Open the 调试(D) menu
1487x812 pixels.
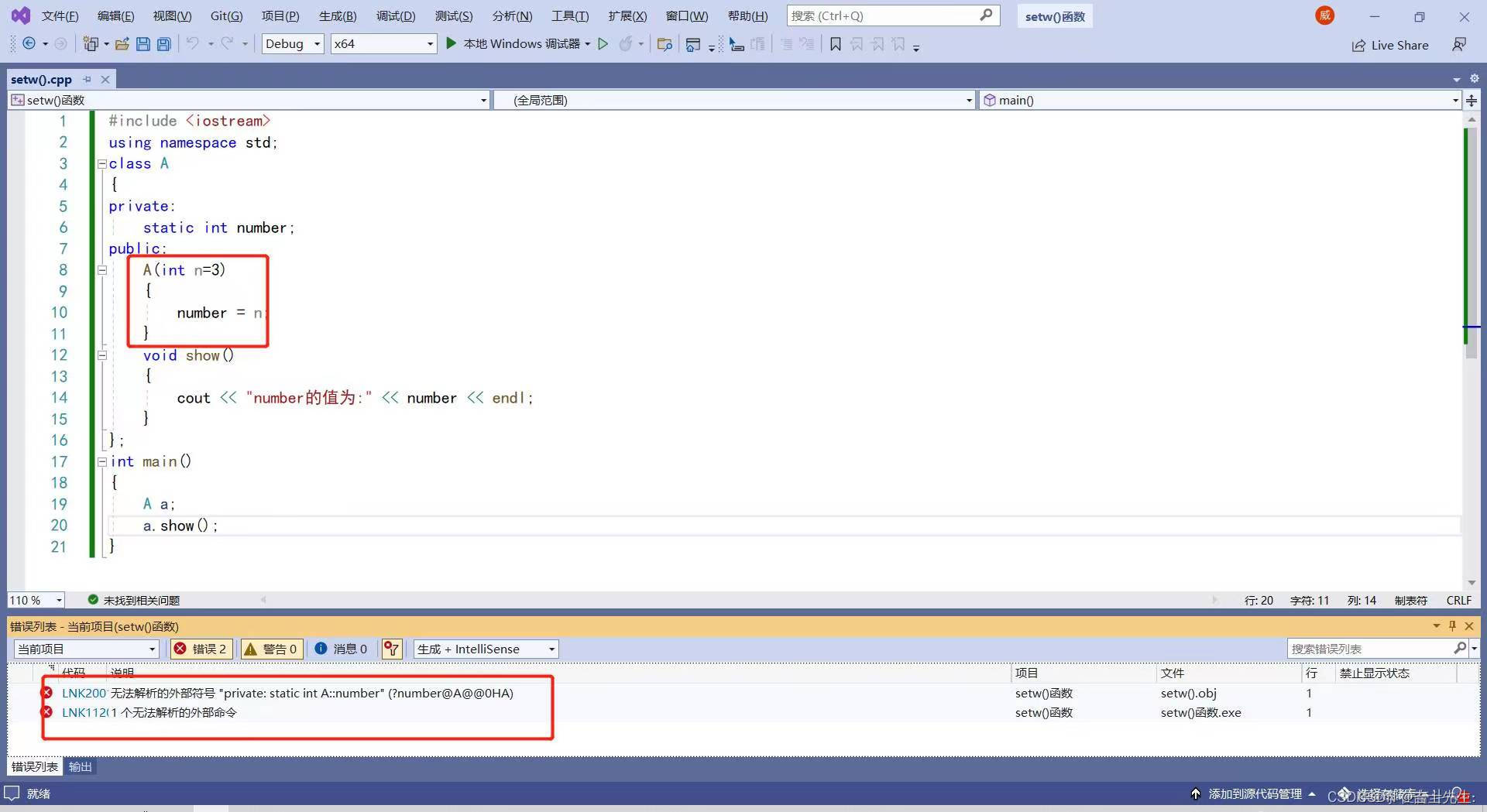pyautogui.click(x=396, y=15)
